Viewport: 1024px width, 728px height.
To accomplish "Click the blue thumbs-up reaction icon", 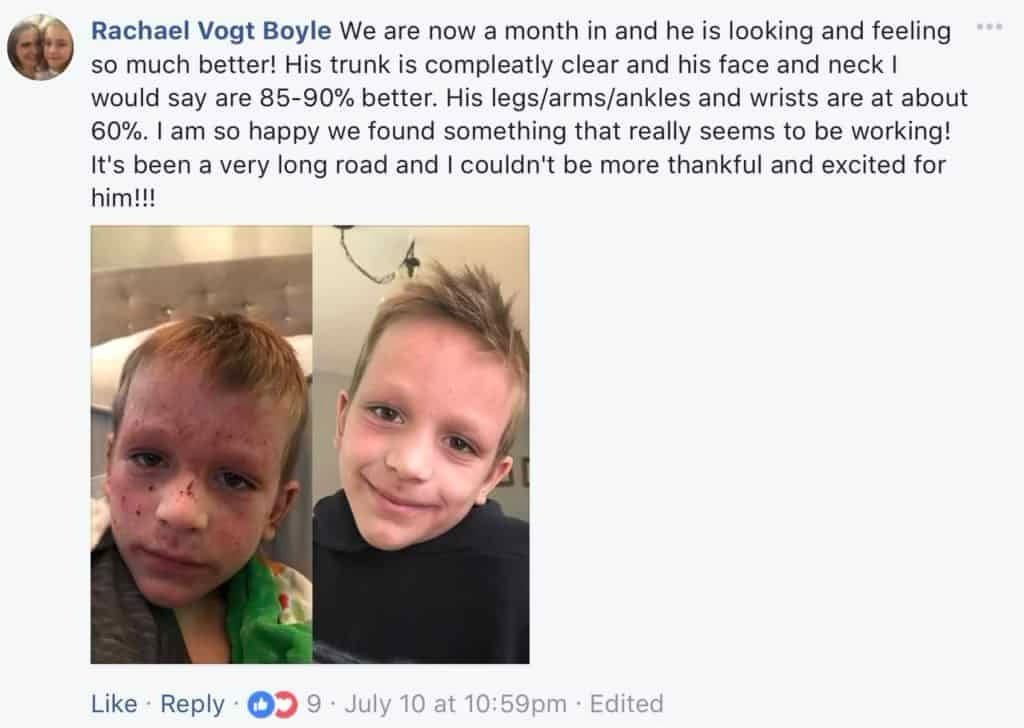I will (x=260, y=704).
